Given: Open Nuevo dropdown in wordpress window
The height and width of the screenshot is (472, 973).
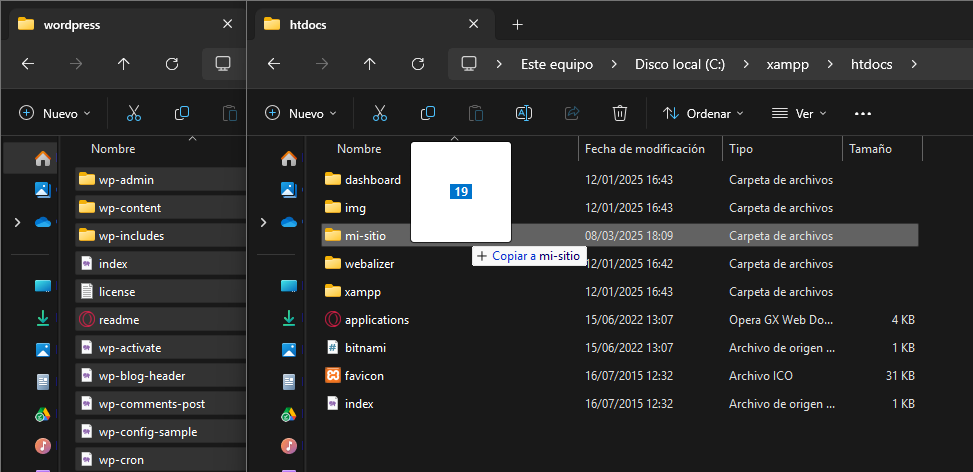Looking at the screenshot, I should click(55, 114).
